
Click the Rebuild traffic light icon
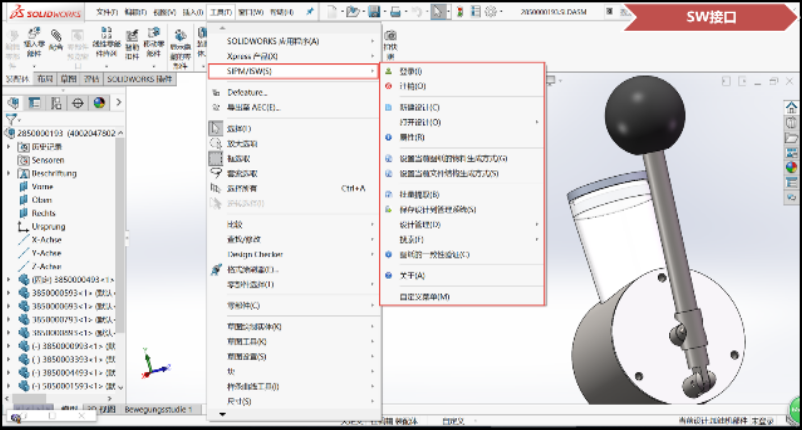[x=460, y=11]
